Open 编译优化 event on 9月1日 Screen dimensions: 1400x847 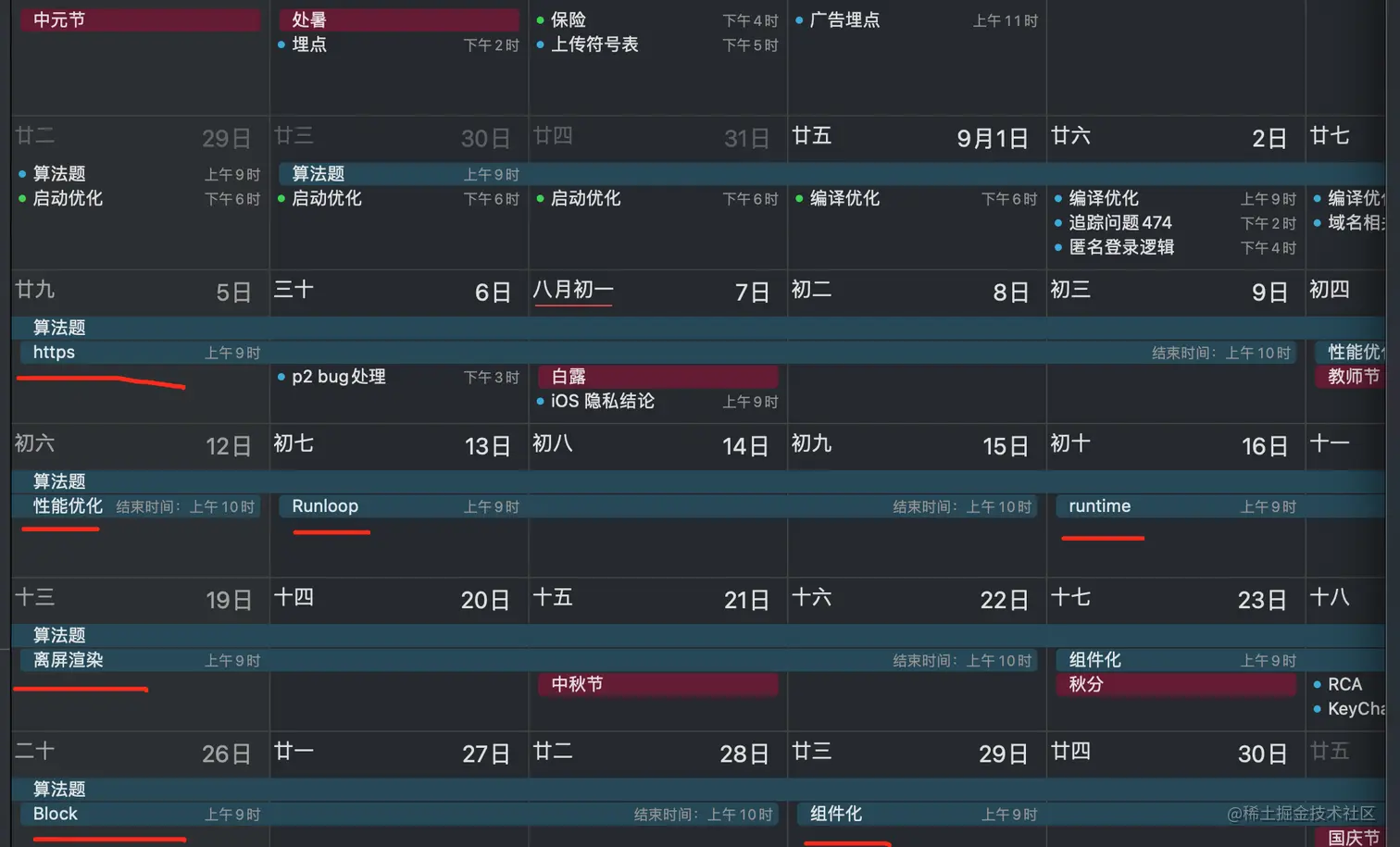pyautogui.click(x=844, y=198)
